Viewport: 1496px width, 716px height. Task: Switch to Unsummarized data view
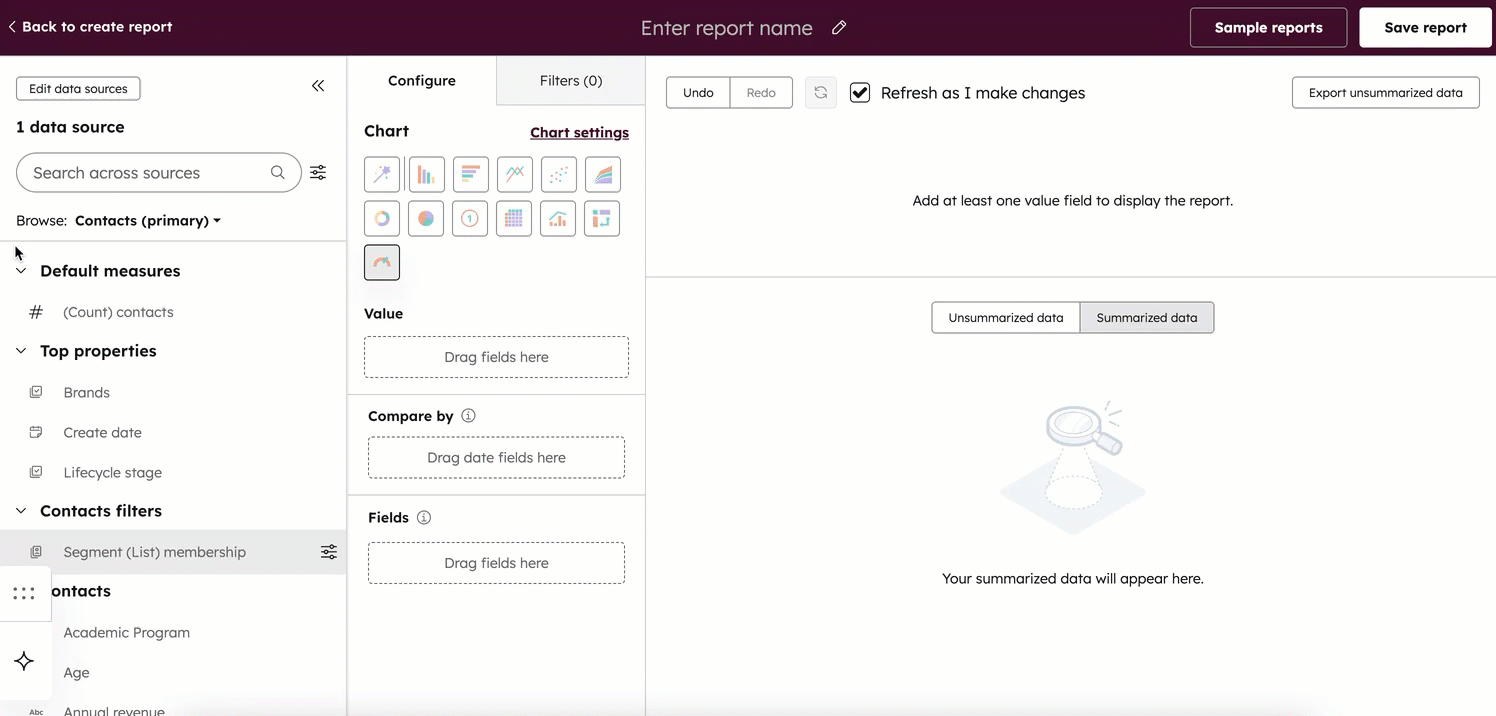tap(1005, 318)
